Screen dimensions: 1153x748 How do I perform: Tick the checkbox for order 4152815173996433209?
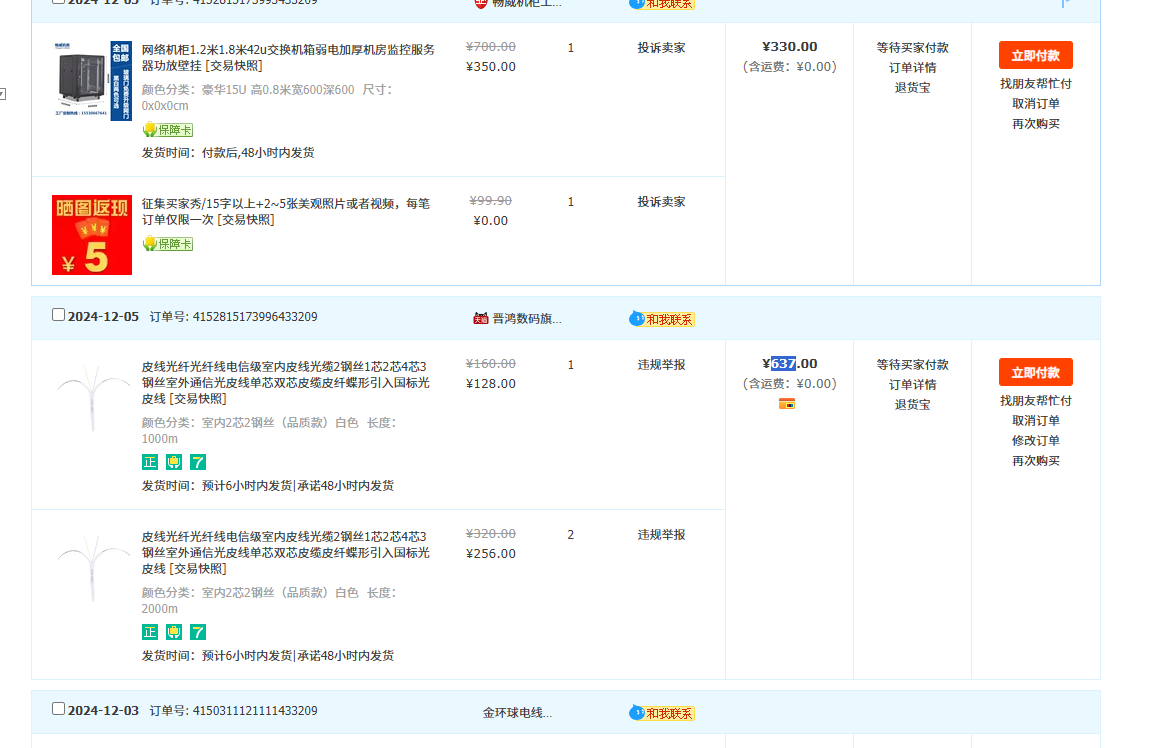[58, 315]
